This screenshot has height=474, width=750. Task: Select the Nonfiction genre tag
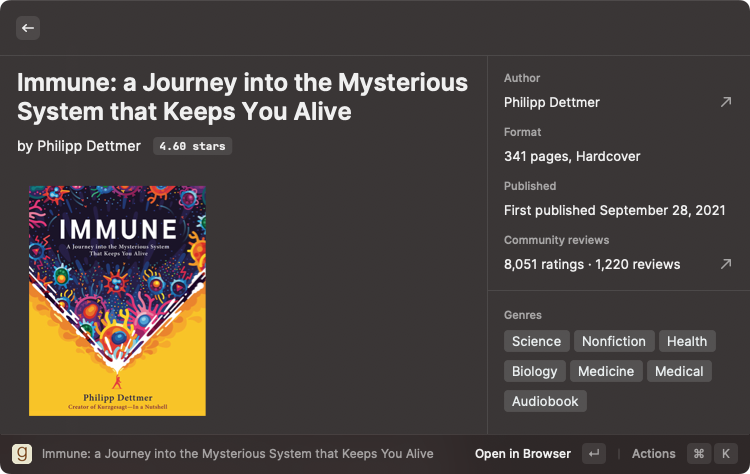click(x=614, y=341)
